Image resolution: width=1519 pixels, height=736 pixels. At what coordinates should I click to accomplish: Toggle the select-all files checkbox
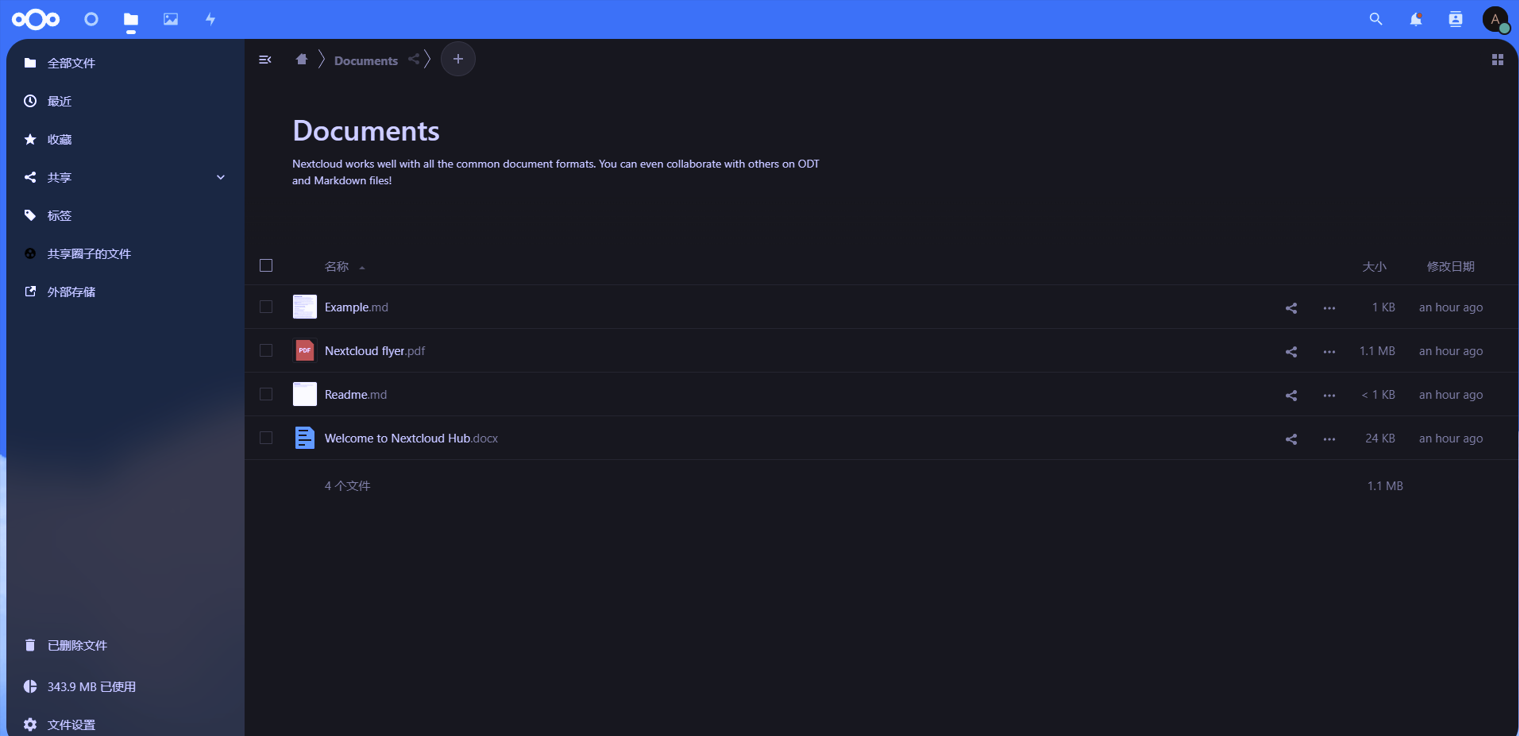pyautogui.click(x=266, y=266)
